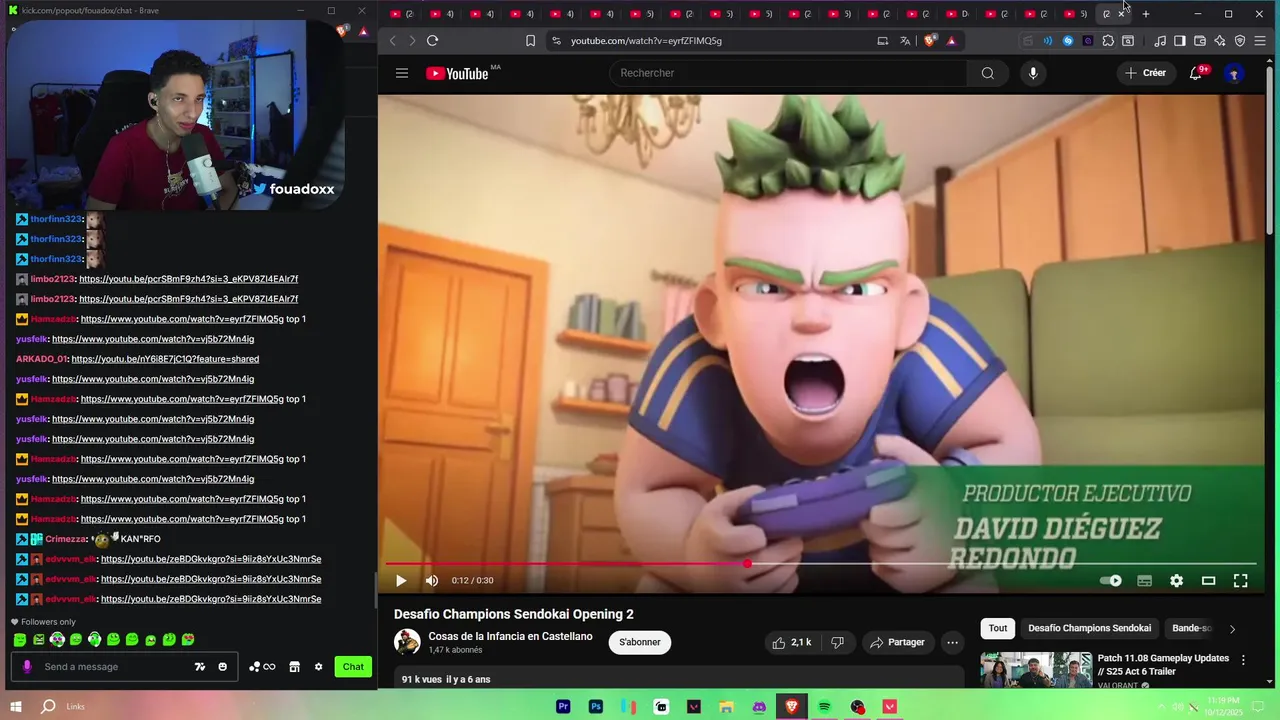This screenshot has height=720, width=1280.
Task: Start voice search with the microphone icon
Action: [x=1033, y=73]
